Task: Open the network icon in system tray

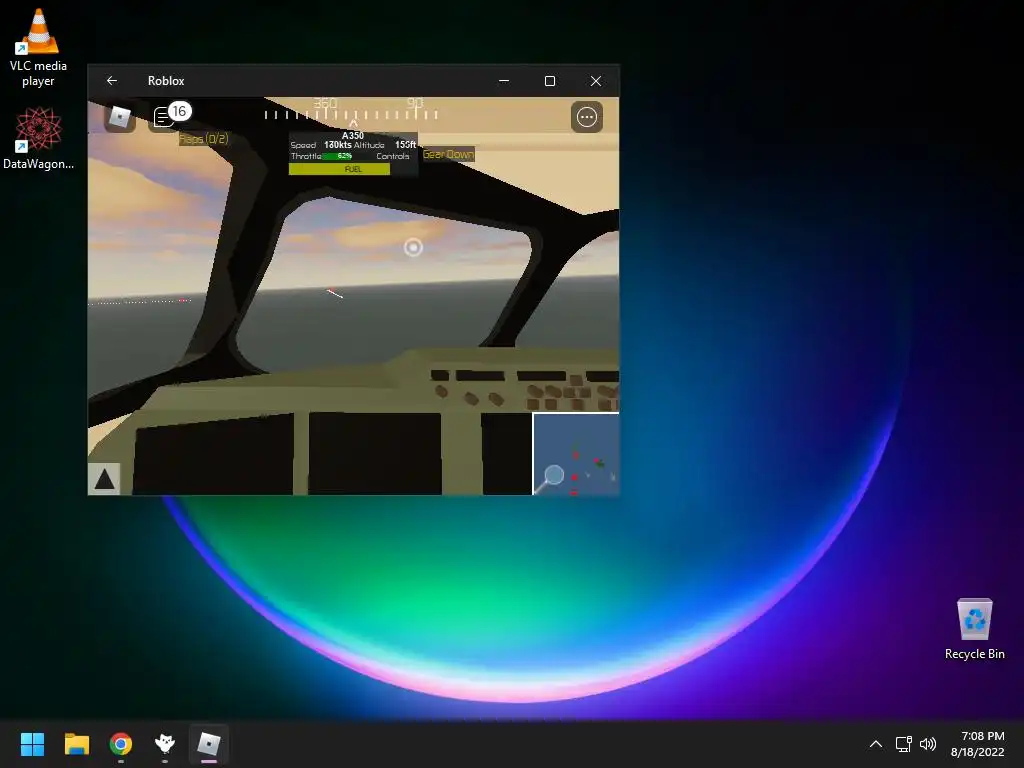Action: [x=903, y=744]
